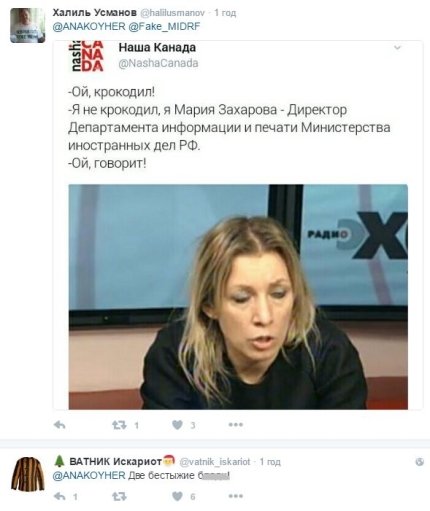430x511 pixels.
Task: Open more options on Халиль Усманов's tweet
Action: point(235,425)
